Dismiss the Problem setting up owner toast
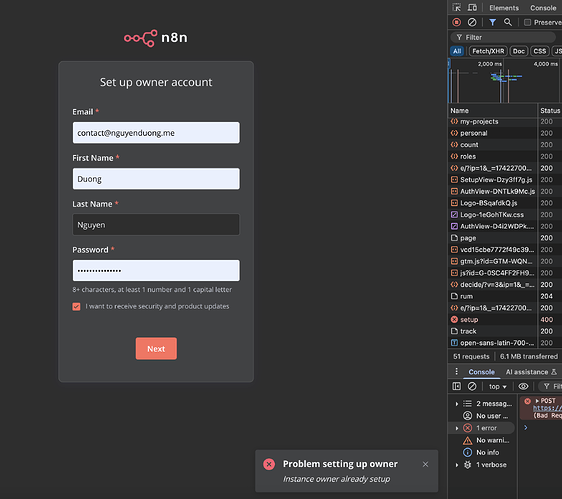 [425, 464]
